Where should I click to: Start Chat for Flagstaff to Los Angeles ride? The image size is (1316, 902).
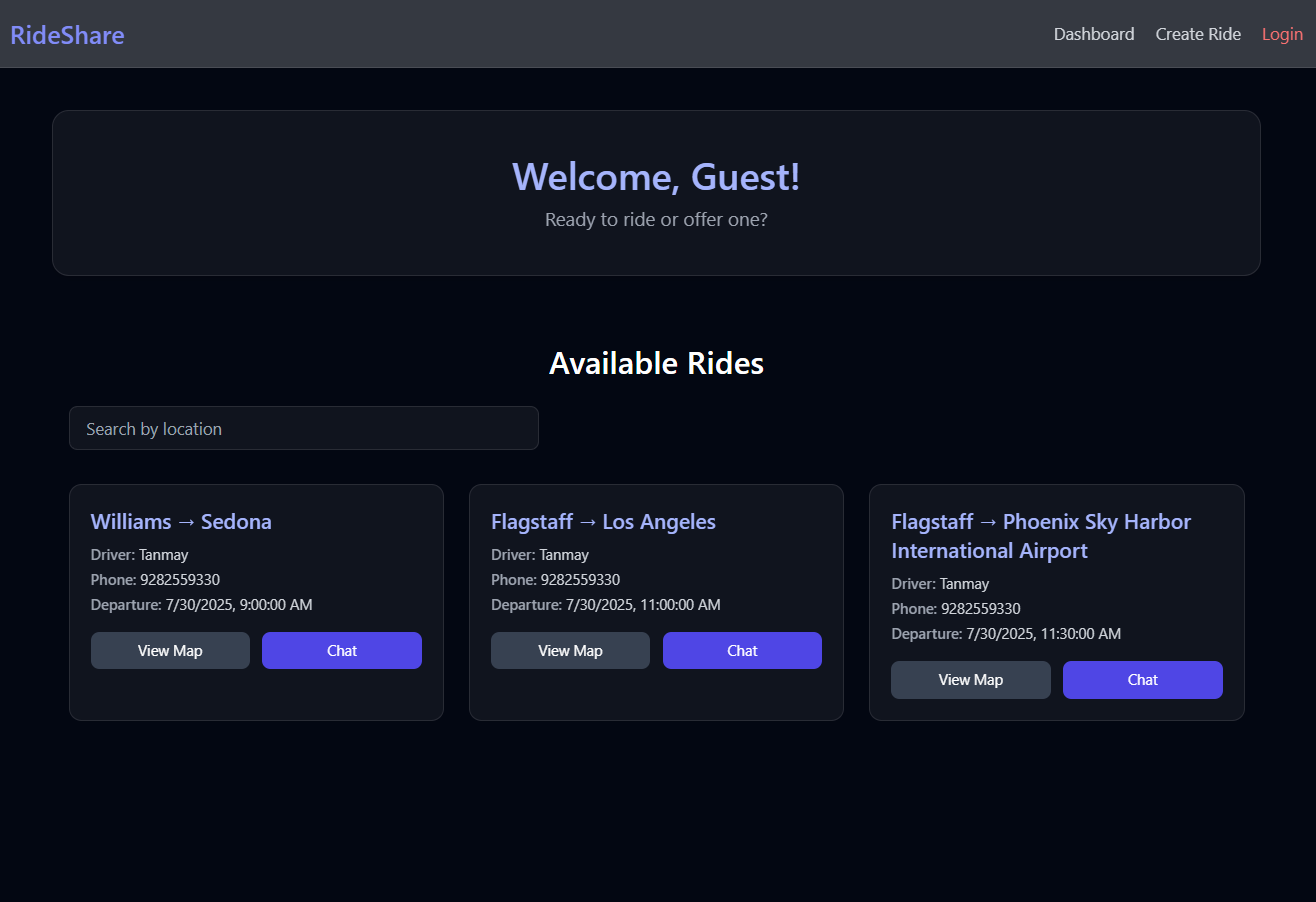point(742,650)
